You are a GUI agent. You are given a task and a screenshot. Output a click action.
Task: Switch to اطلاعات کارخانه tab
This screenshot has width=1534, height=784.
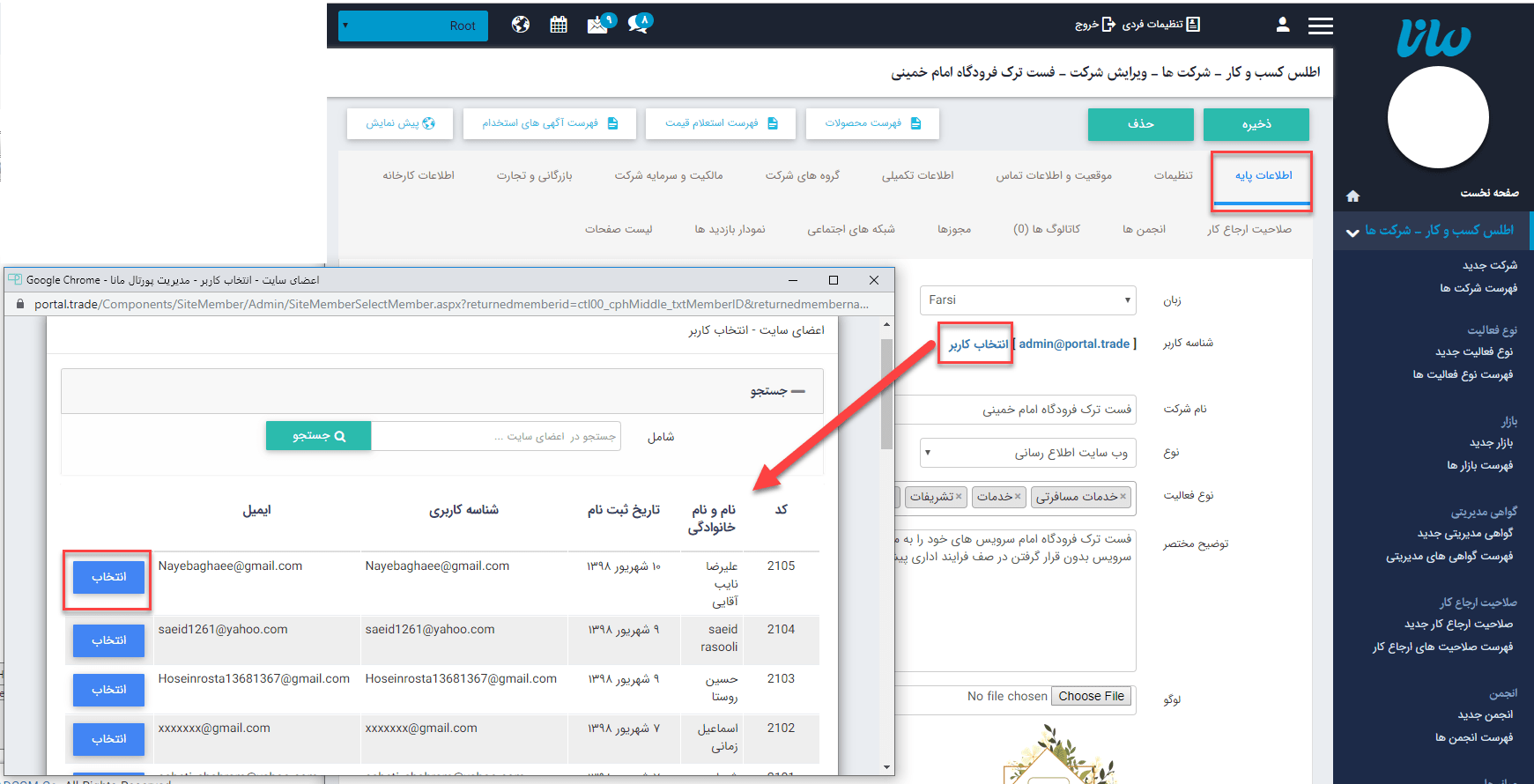pyautogui.click(x=419, y=176)
